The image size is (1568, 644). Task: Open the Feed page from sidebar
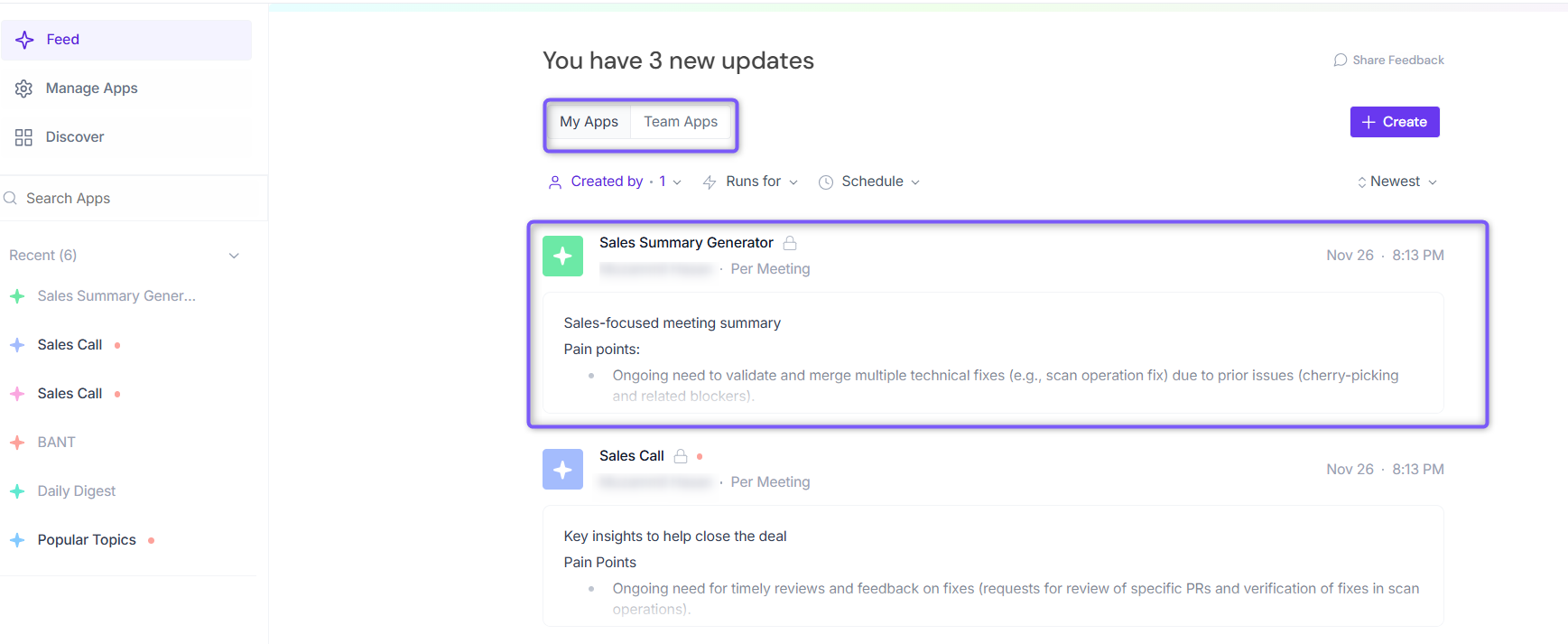[63, 40]
